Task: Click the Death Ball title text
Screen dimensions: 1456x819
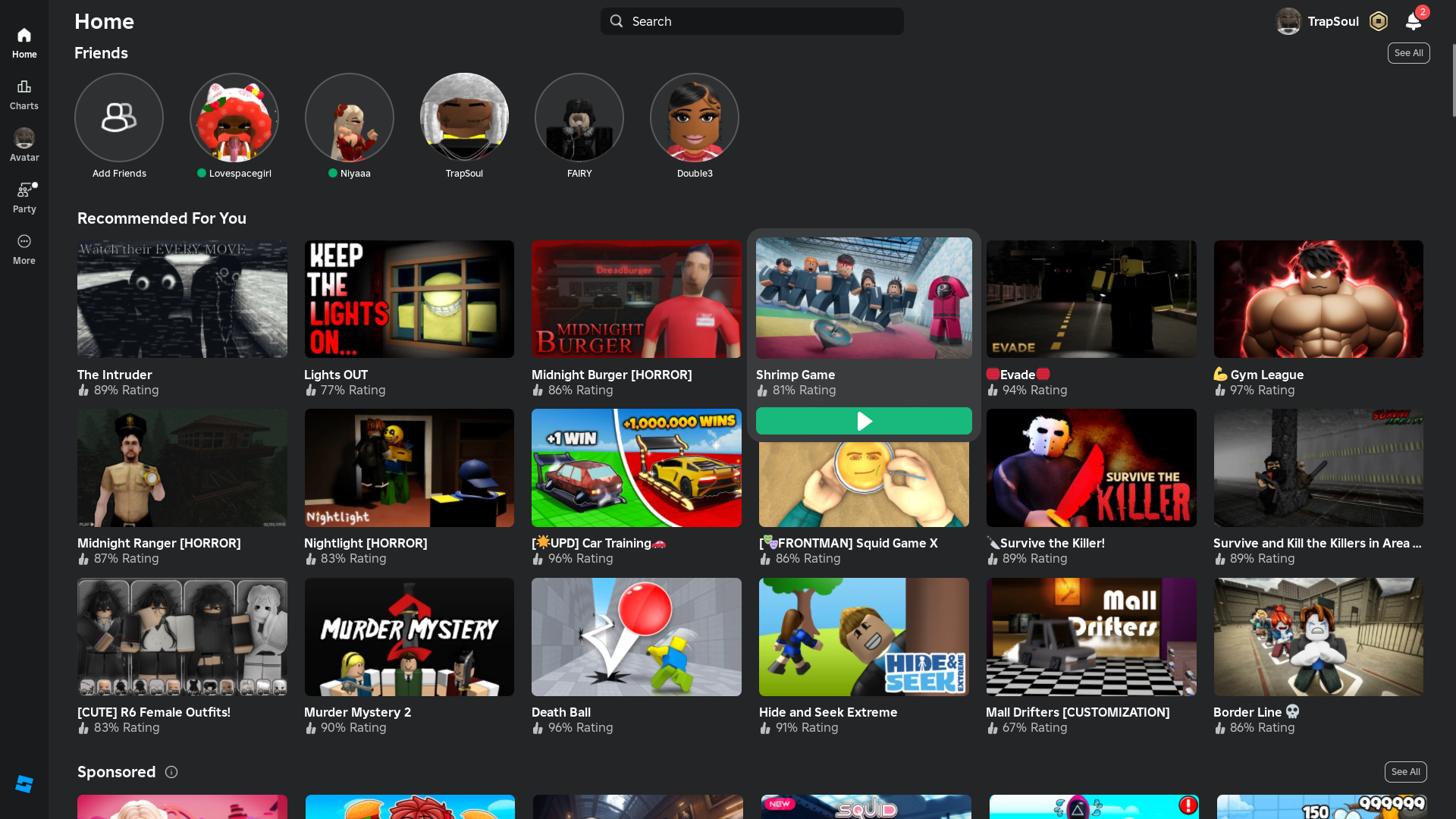Action: (561, 712)
